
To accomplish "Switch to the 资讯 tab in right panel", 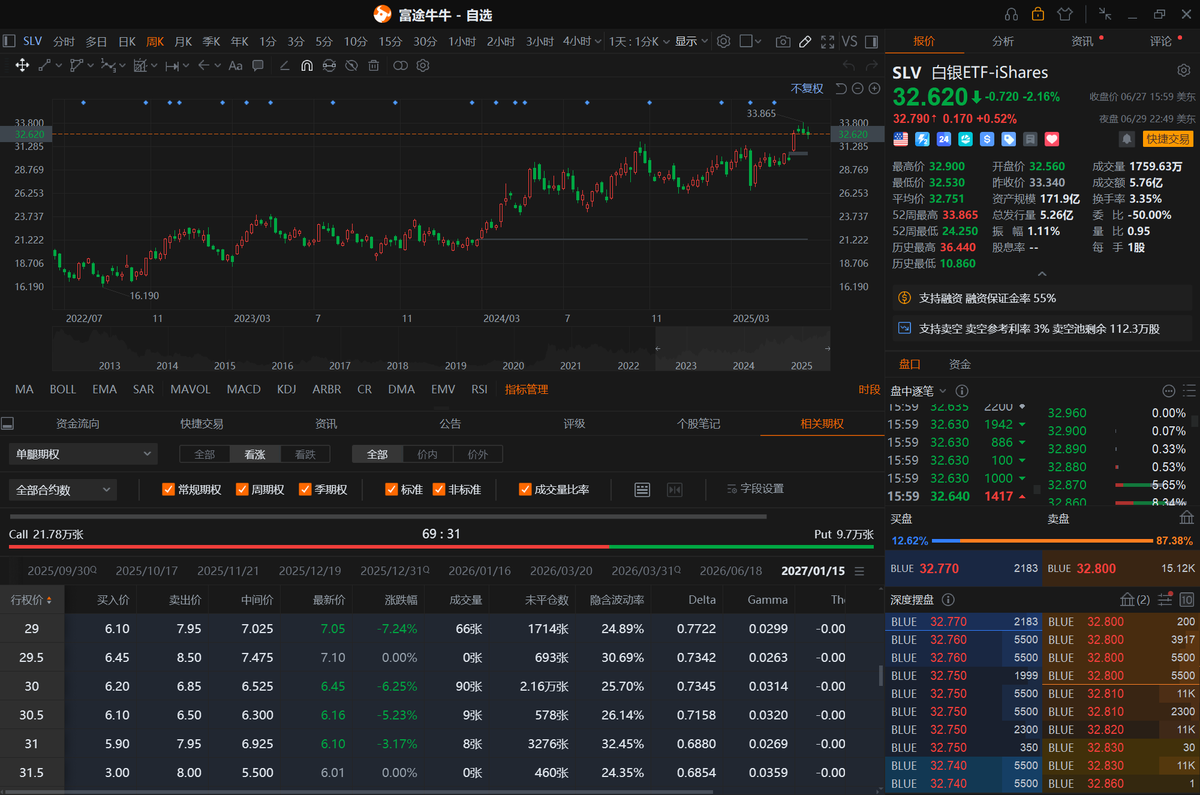I will 1082,41.
